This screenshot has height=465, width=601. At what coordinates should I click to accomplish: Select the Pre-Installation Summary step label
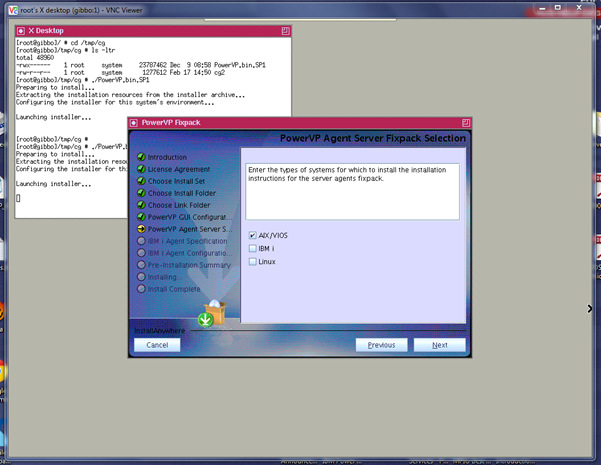click(189, 265)
